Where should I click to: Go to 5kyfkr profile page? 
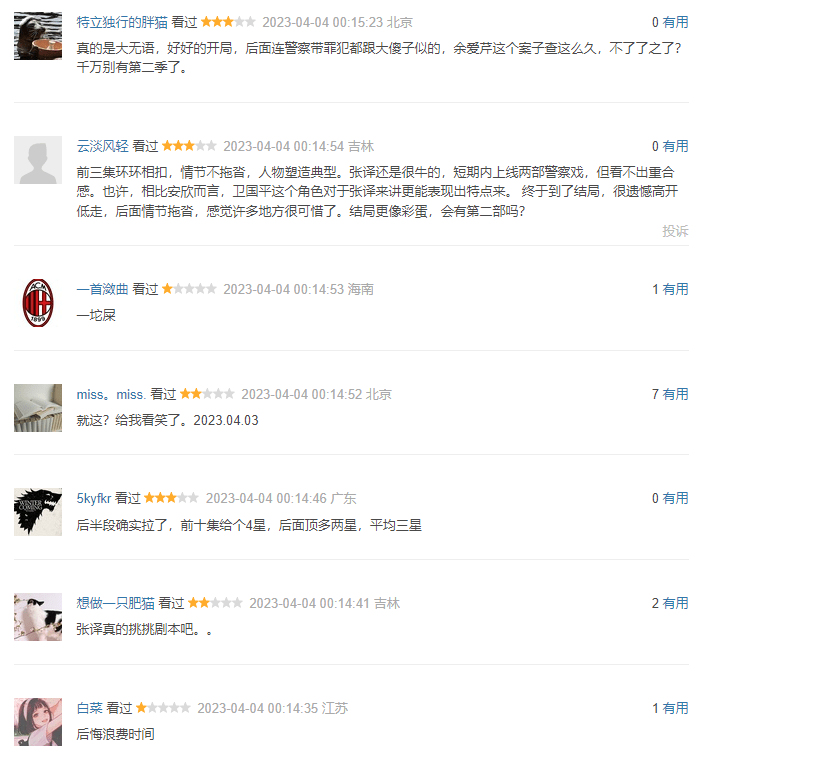click(94, 498)
